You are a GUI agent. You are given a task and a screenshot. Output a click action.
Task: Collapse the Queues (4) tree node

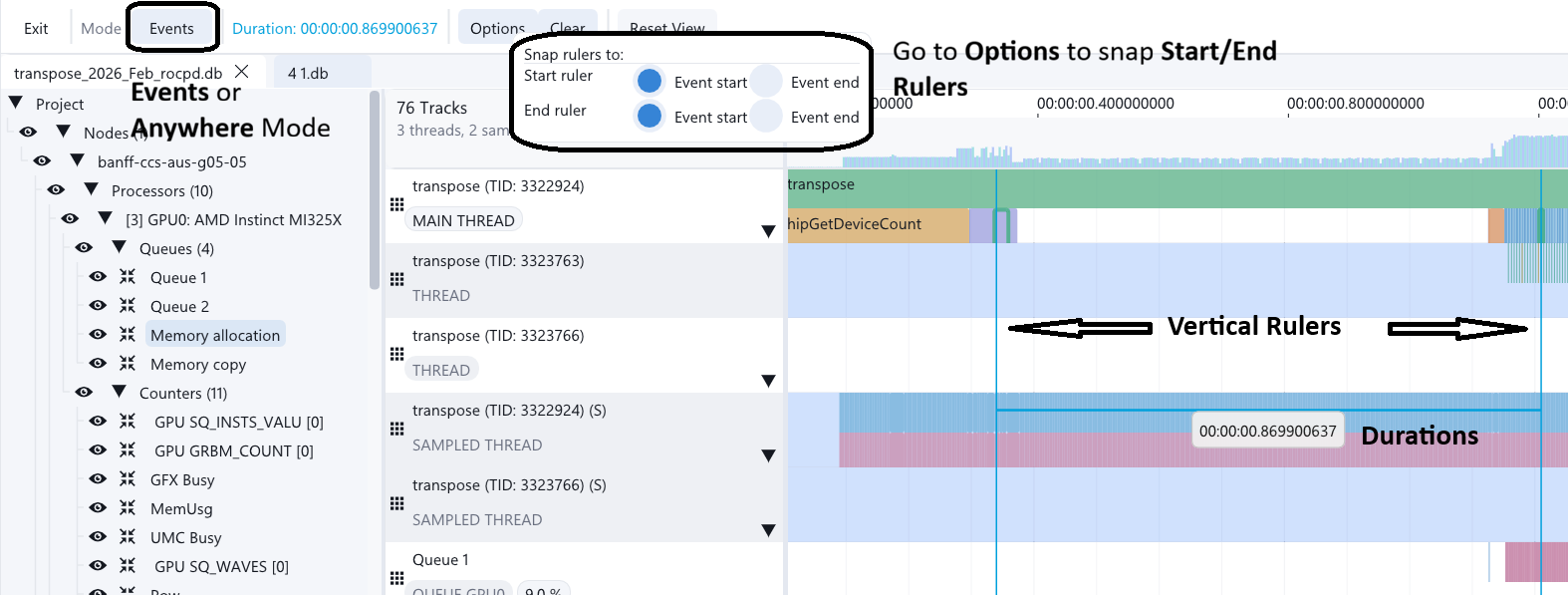pos(120,247)
